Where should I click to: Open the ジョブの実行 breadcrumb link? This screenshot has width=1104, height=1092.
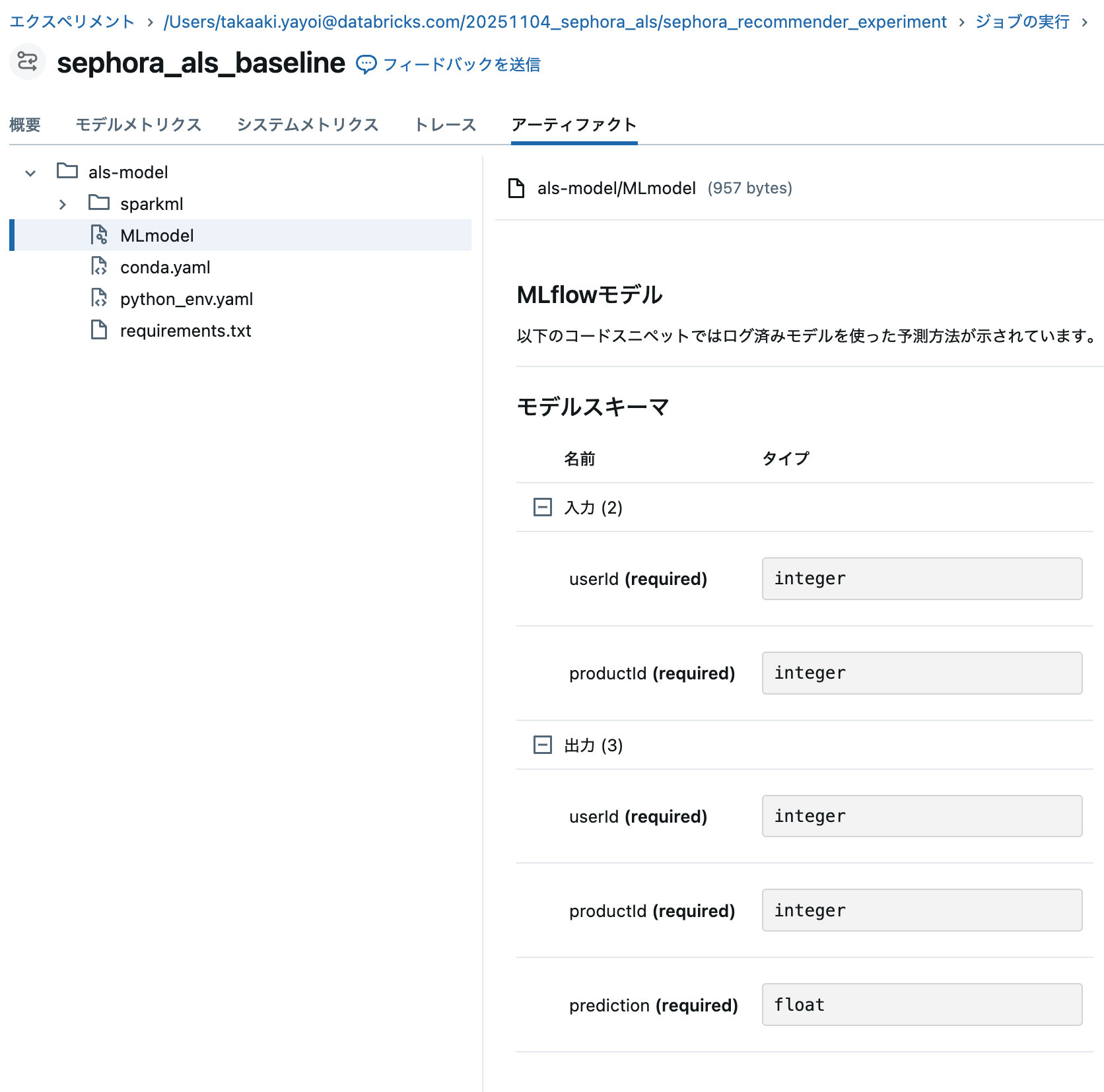point(1023,22)
